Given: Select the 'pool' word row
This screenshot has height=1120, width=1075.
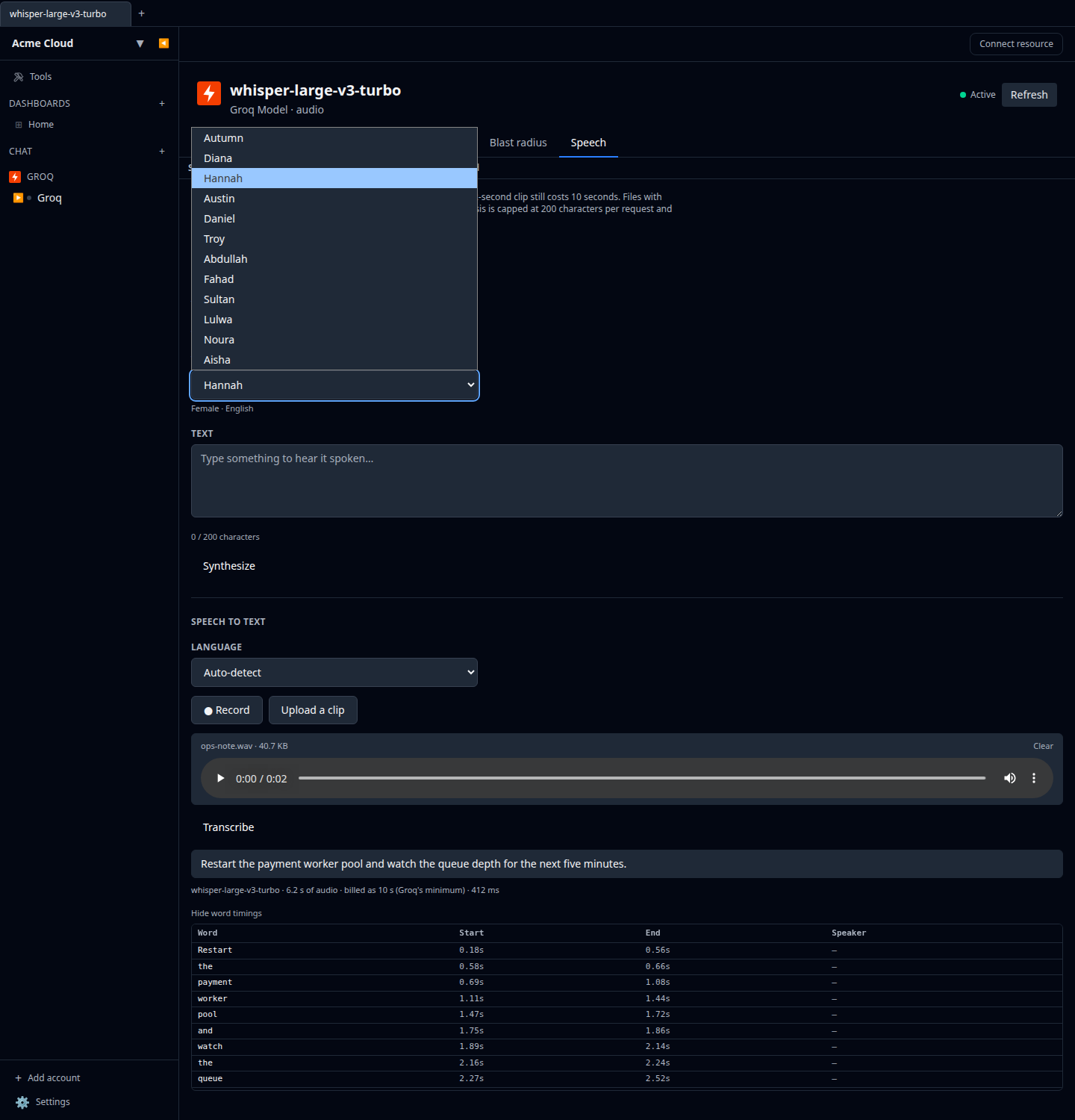Looking at the screenshot, I should pos(627,1015).
